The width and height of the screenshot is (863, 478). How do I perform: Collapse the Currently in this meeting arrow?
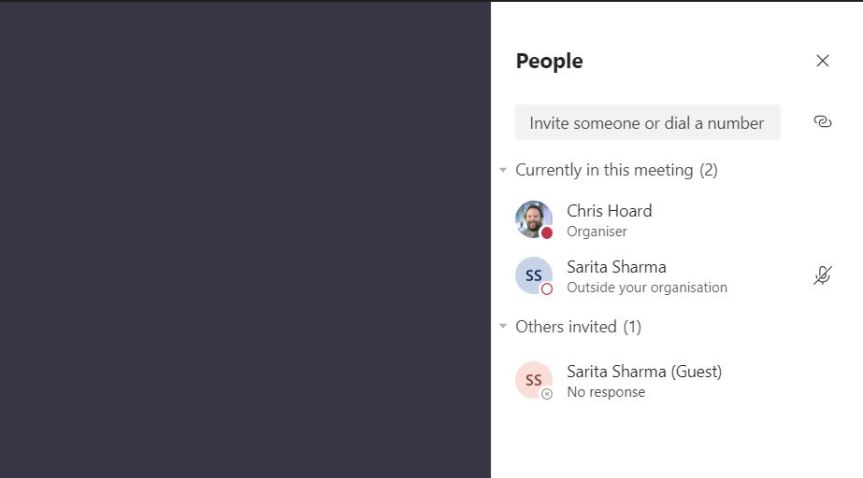tap(503, 170)
